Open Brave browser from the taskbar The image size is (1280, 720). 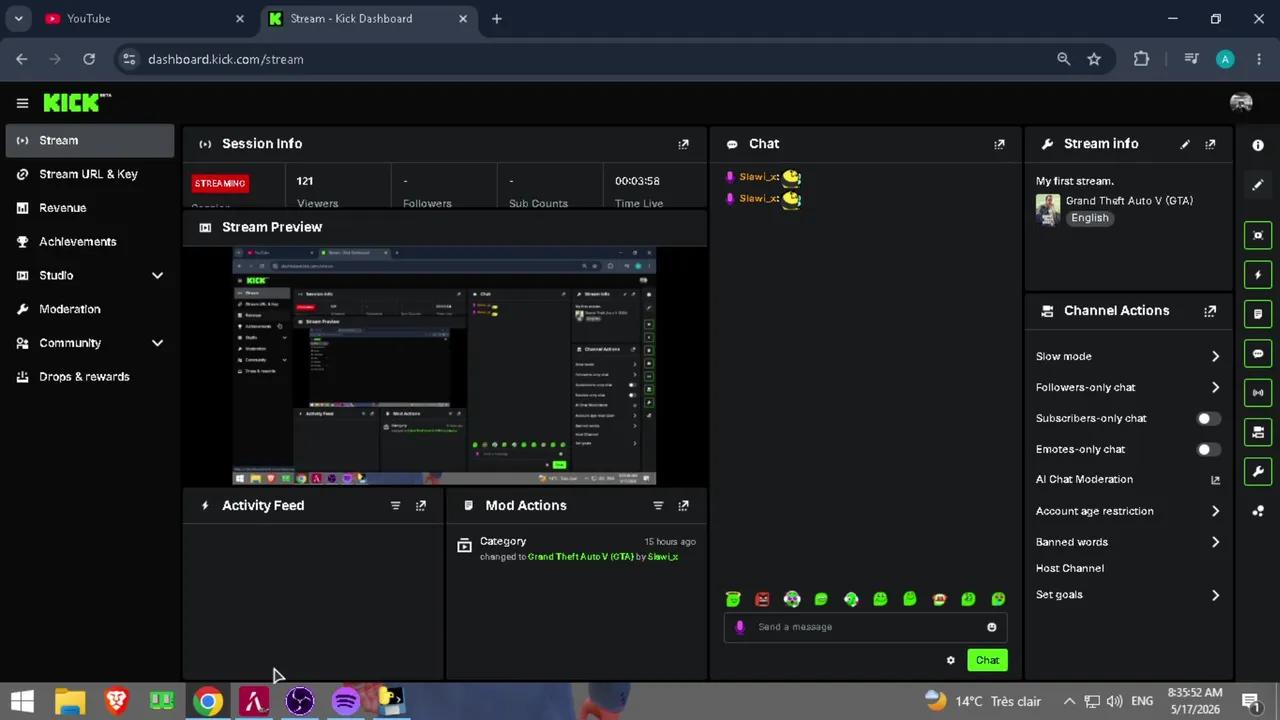click(x=116, y=701)
